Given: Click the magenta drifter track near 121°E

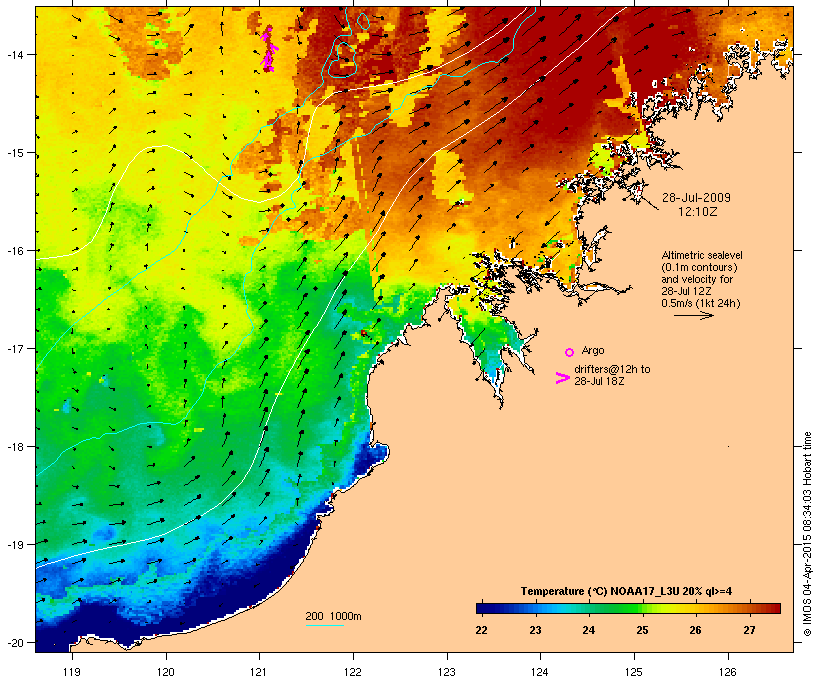Looking at the screenshot, I should tap(269, 49).
